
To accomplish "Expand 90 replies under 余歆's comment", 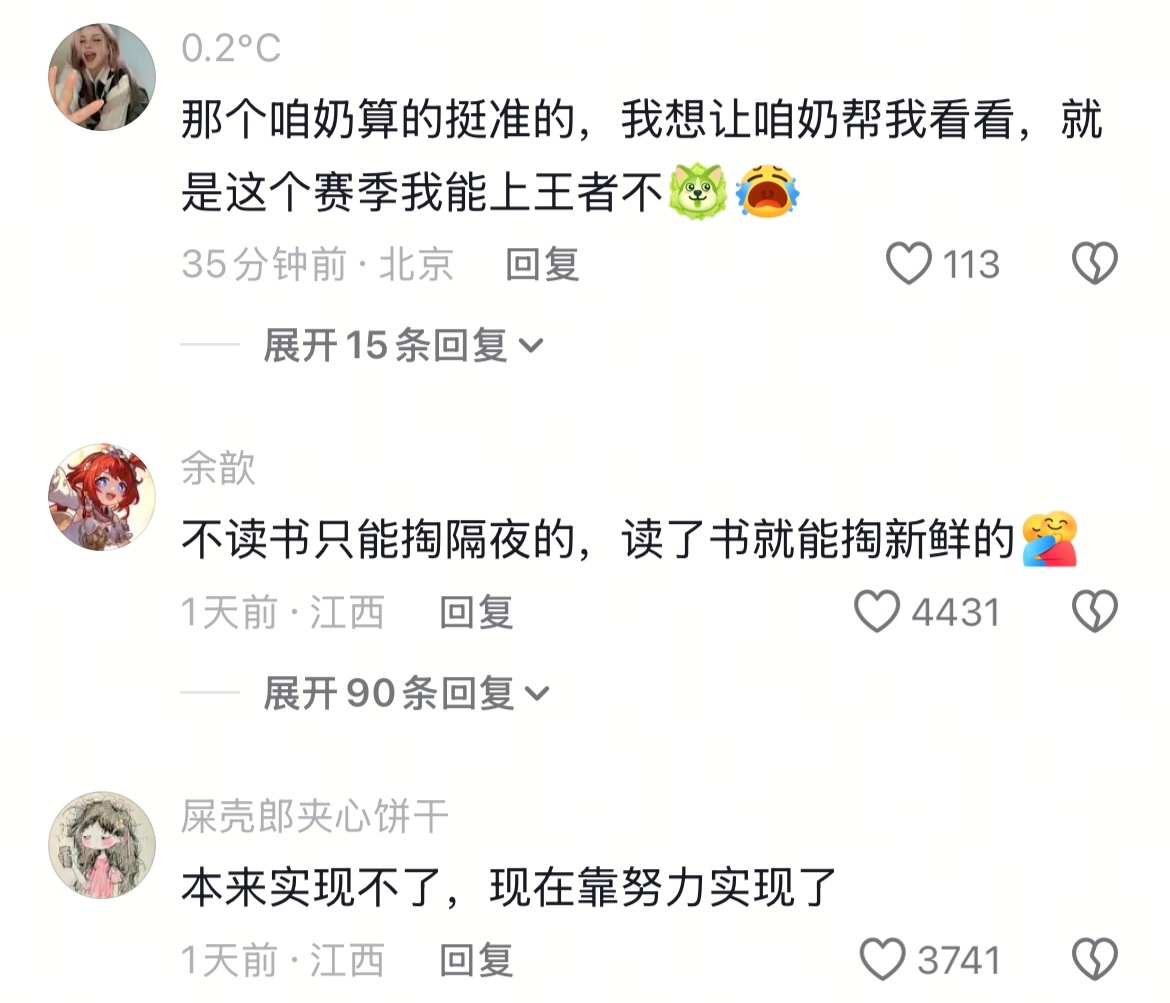I will coord(406,693).
